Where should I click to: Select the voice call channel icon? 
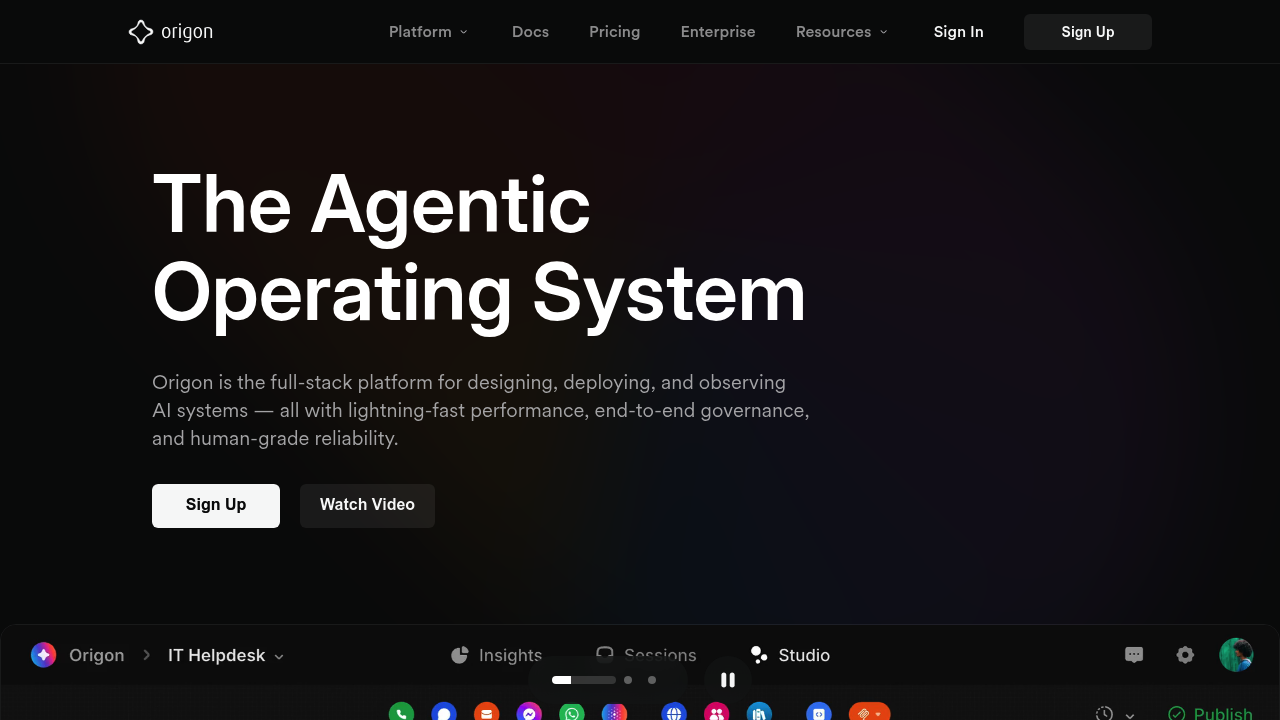click(x=401, y=712)
